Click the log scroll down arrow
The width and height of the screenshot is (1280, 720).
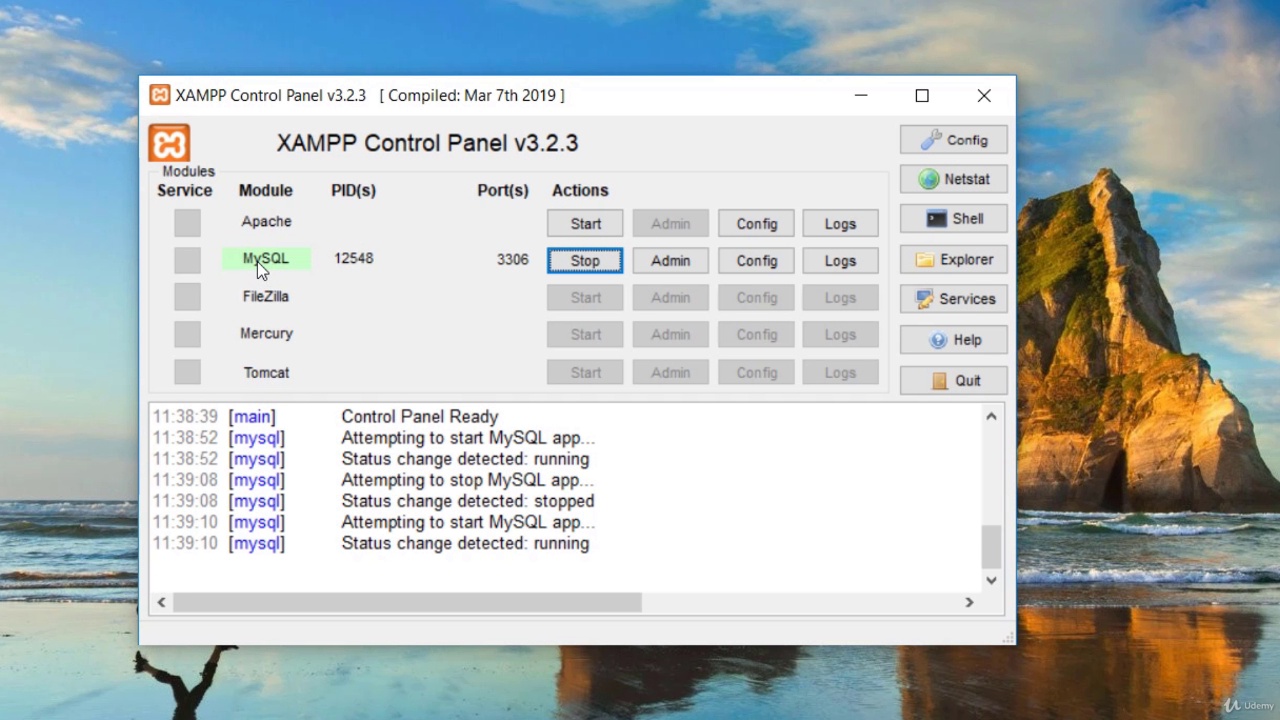991,580
